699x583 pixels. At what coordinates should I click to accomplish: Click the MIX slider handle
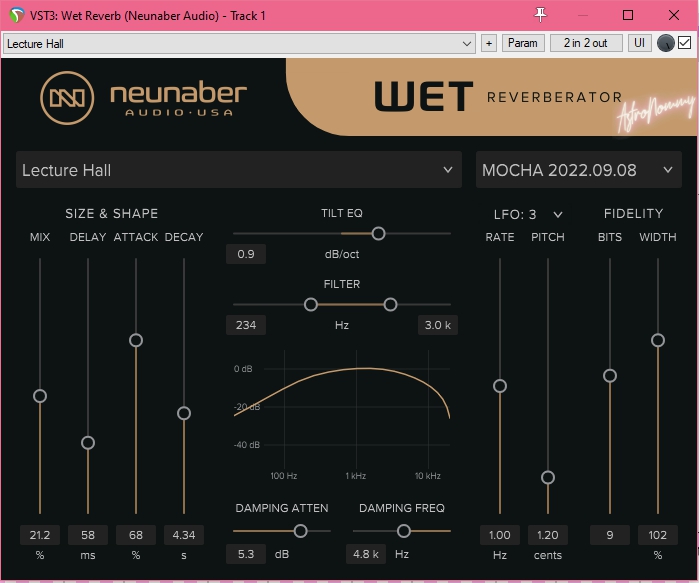click(x=40, y=396)
